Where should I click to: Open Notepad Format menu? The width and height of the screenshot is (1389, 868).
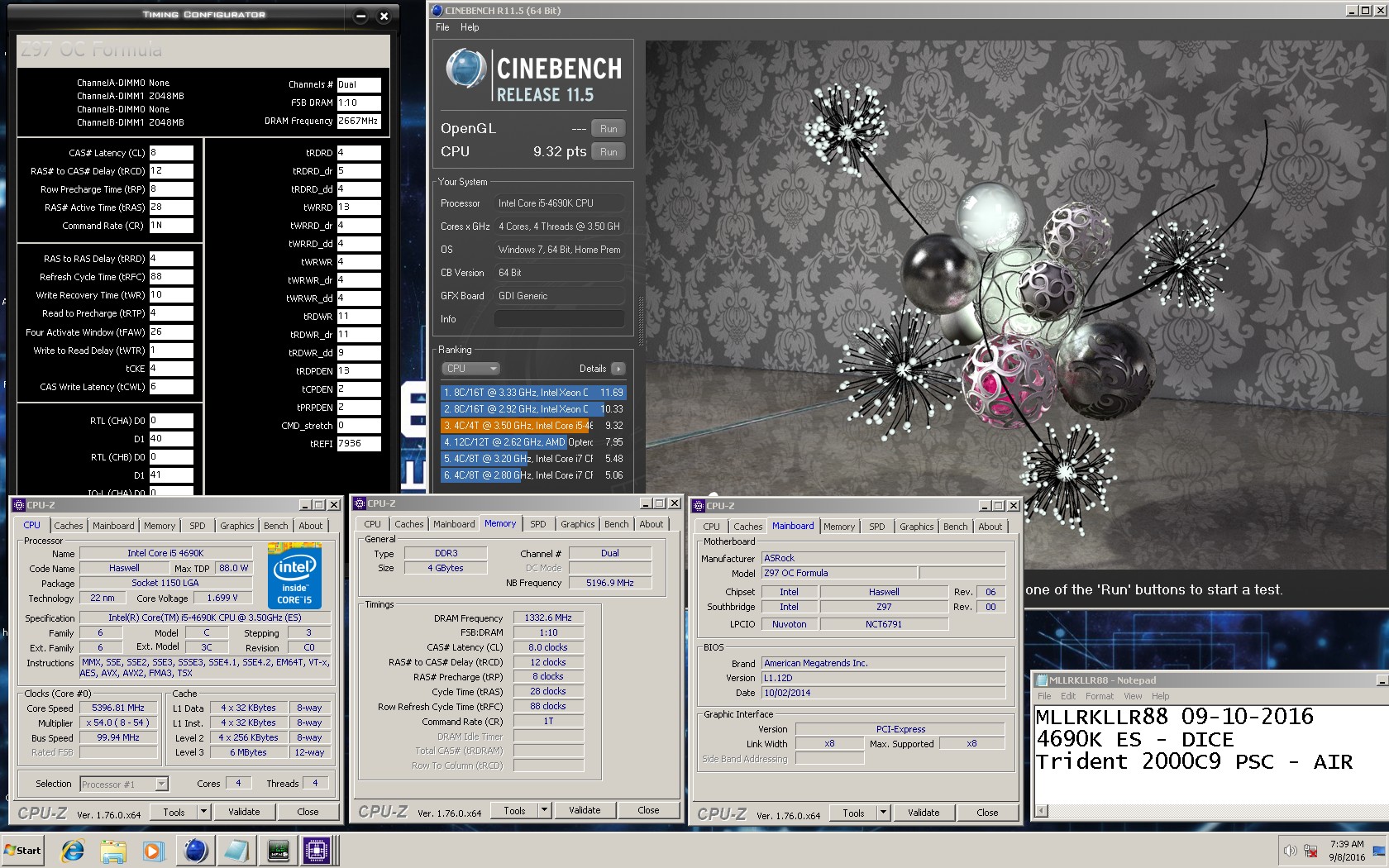1099,696
